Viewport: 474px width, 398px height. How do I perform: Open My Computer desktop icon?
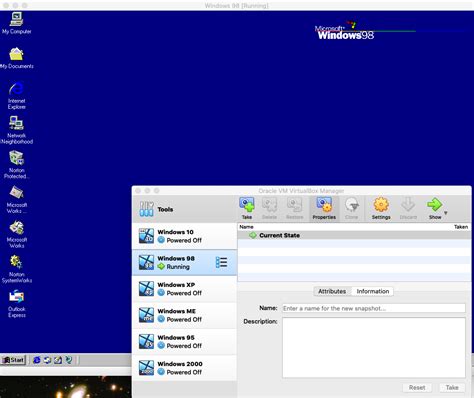pyautogui.click(x=16, y=22)
